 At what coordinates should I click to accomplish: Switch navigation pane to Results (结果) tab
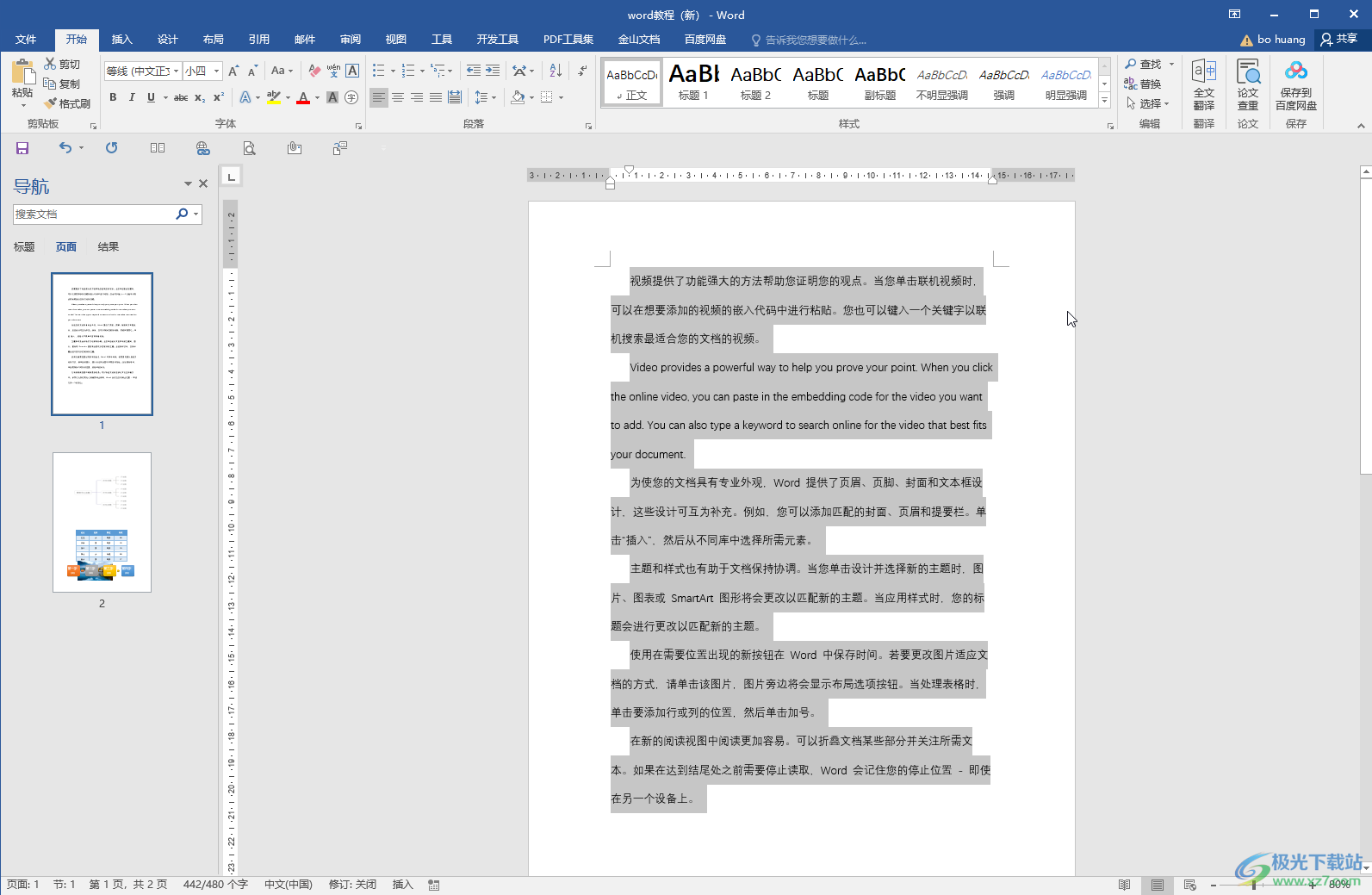(x=109, y=247)
